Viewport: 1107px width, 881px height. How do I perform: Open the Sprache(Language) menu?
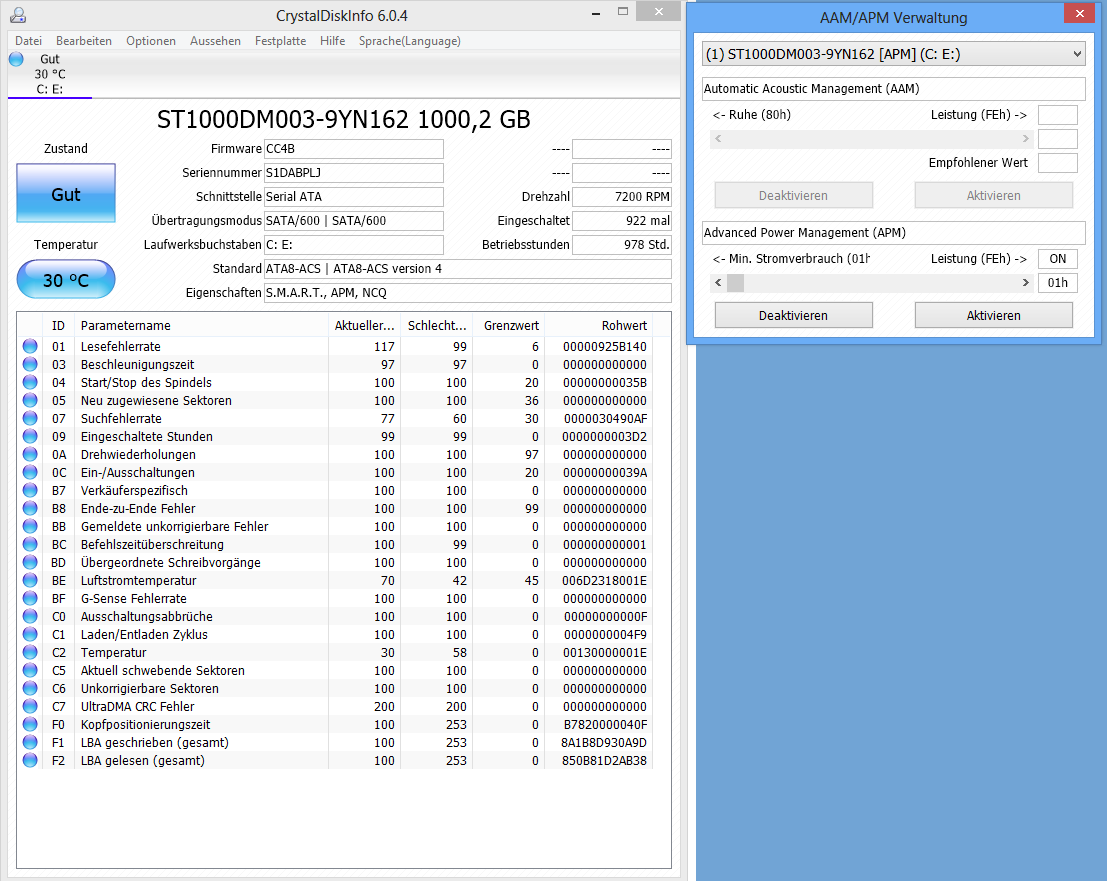[409, 41]
